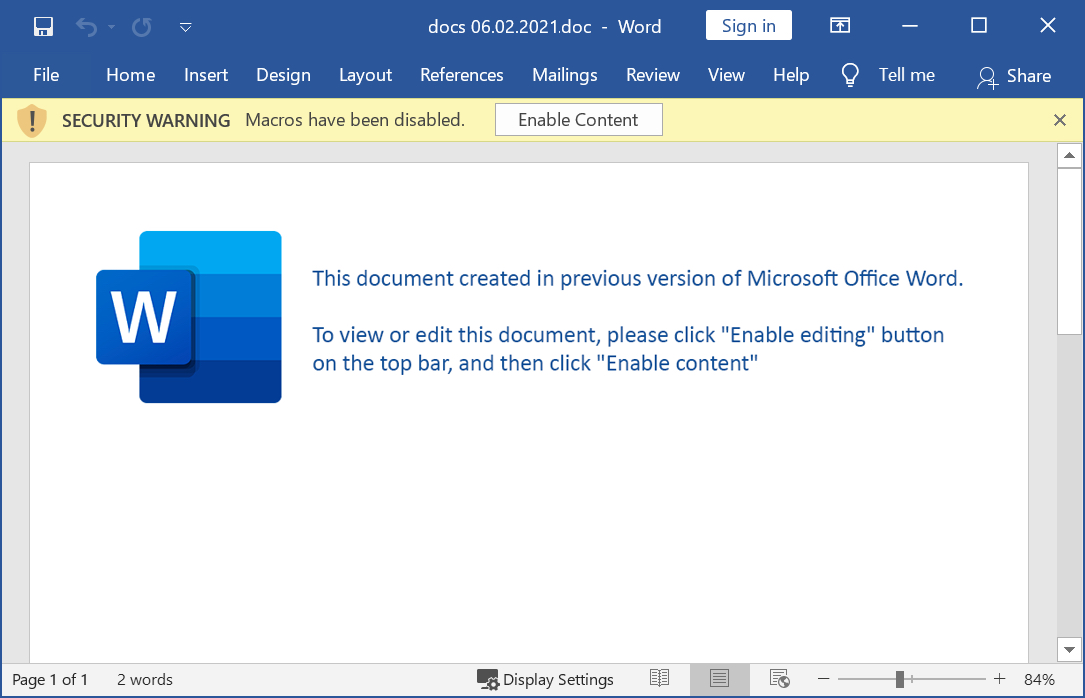Image resolution: width=1085 pixels, height=698 pixels.
Task: Close the Word window
Action: (x=1048, y=26)
